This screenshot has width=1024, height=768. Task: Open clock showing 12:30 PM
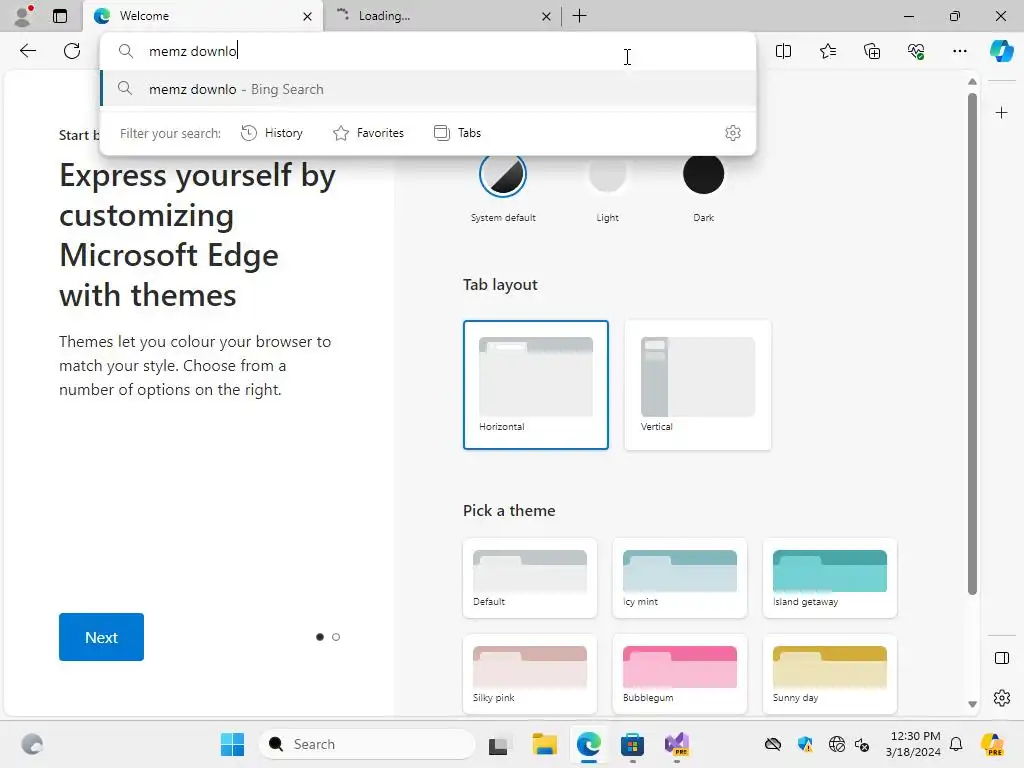(x=913, y=744)
